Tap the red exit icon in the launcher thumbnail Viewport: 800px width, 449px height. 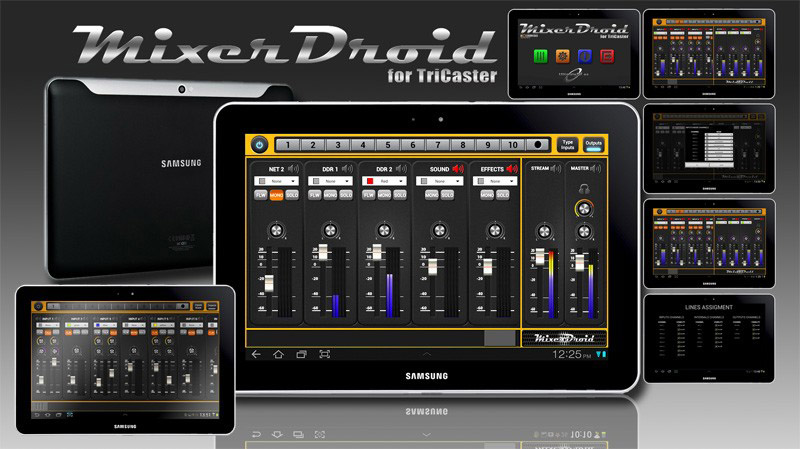[x=607, y=56]
